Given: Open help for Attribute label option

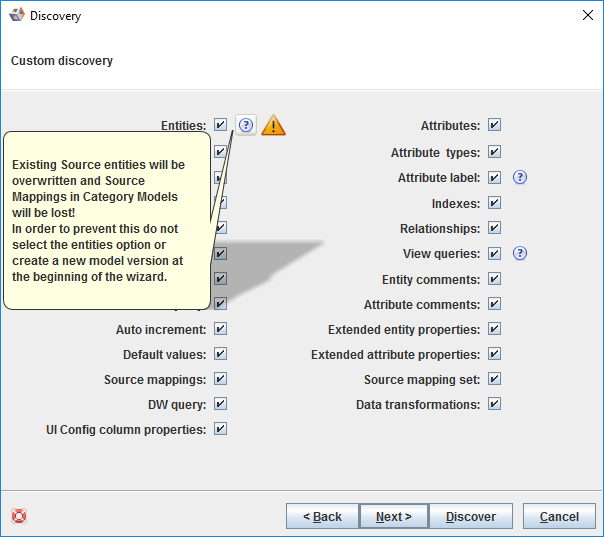Looking at the screenshot, I should click(519, 178).
